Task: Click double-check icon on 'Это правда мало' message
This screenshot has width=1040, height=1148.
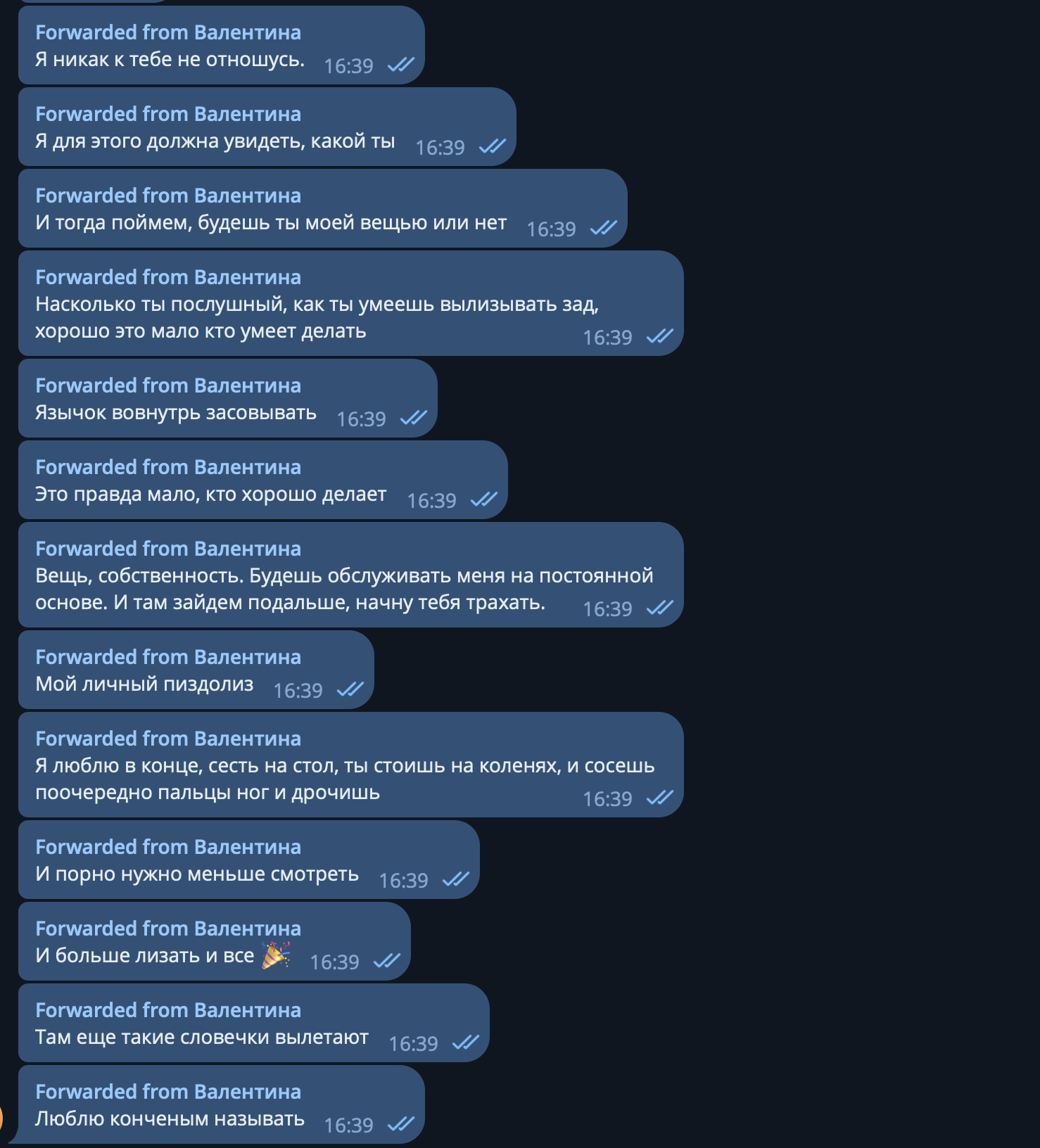Action: 484,500
